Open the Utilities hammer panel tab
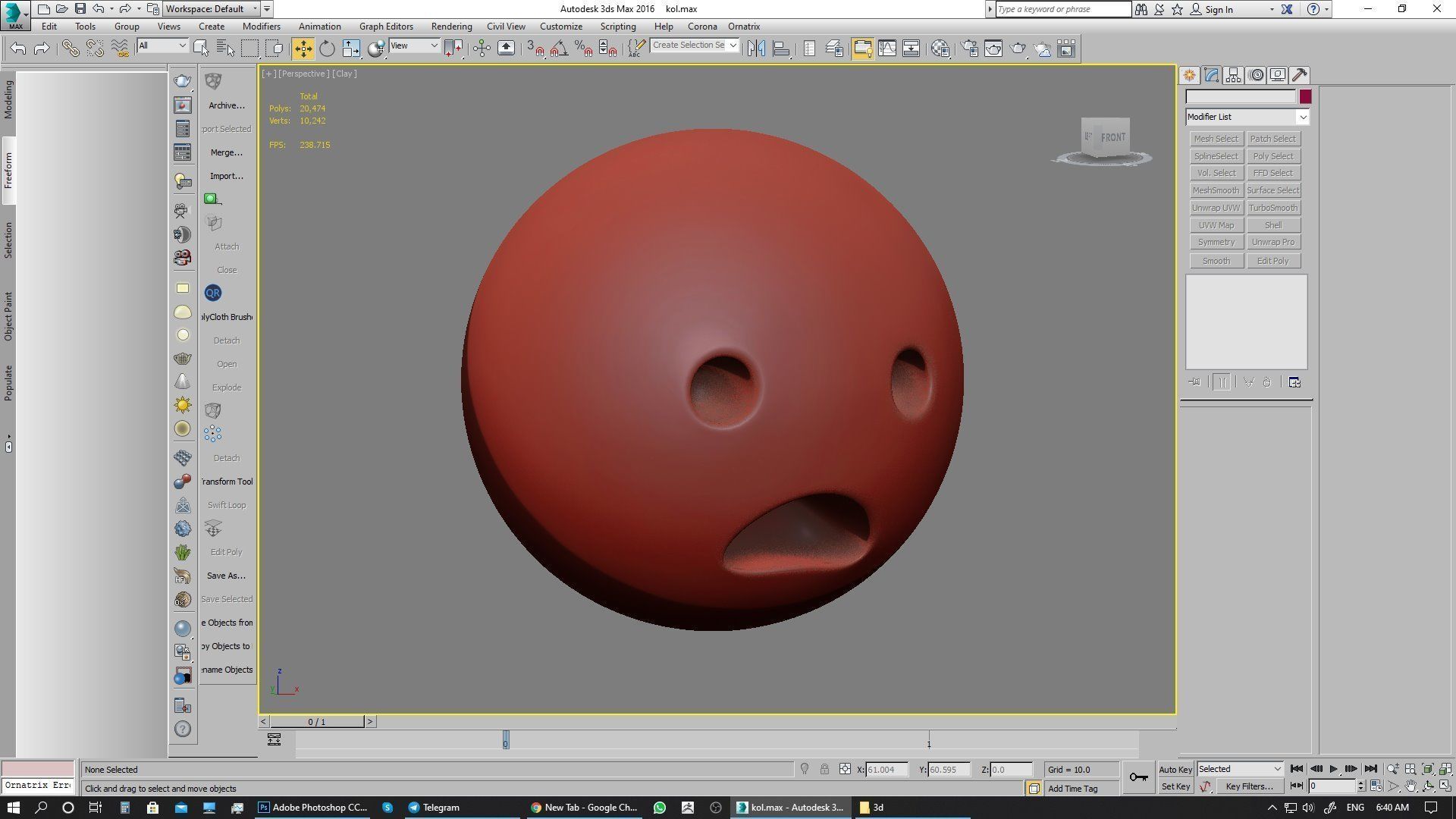 [x=1300, y=75]
